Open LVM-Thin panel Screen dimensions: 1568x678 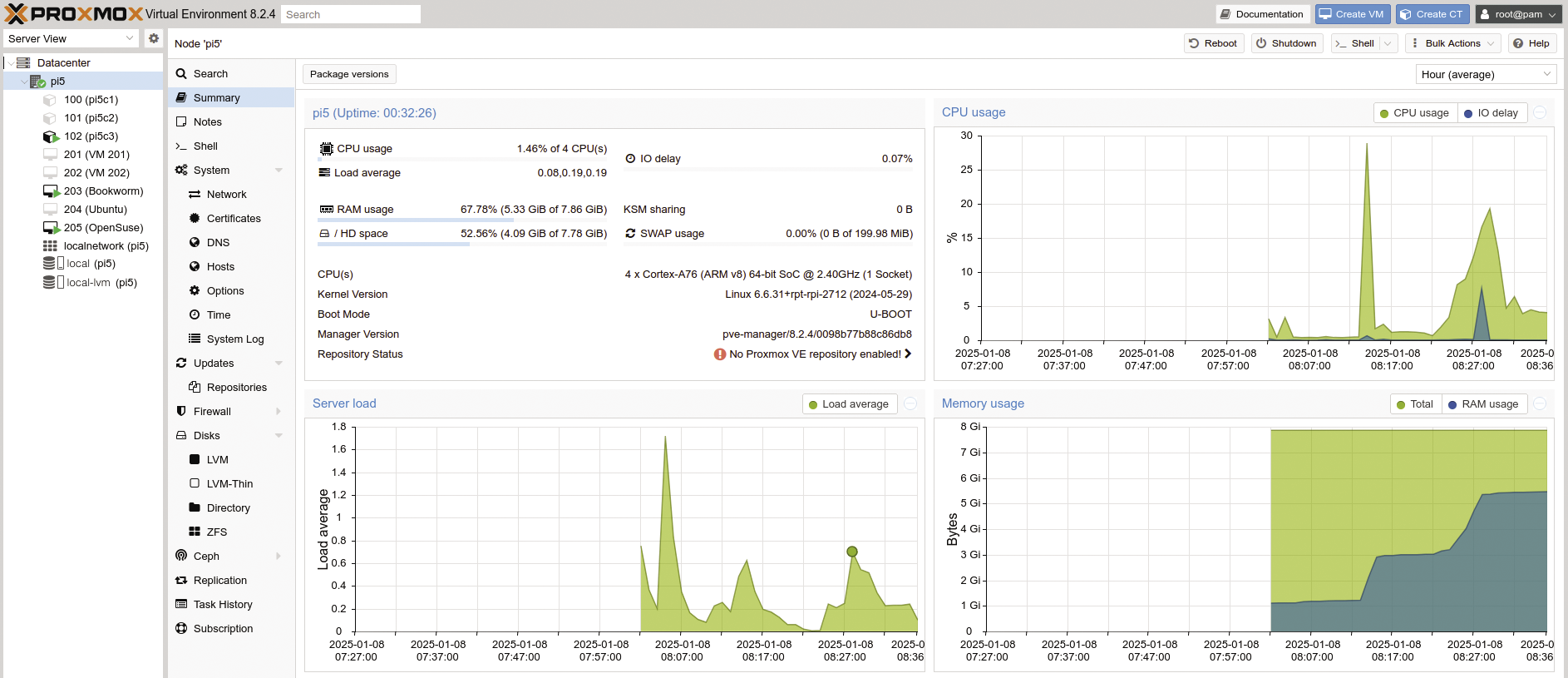(x=231, y=483)
